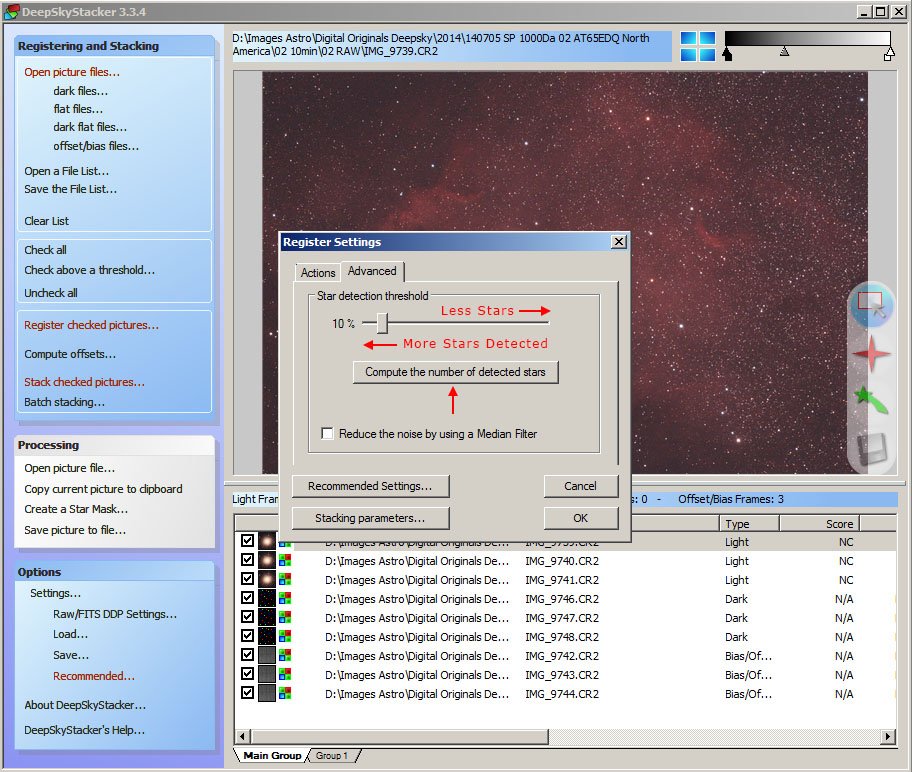
Task: Click red Recommended link under Options
Action: click(x=94, y=676)
